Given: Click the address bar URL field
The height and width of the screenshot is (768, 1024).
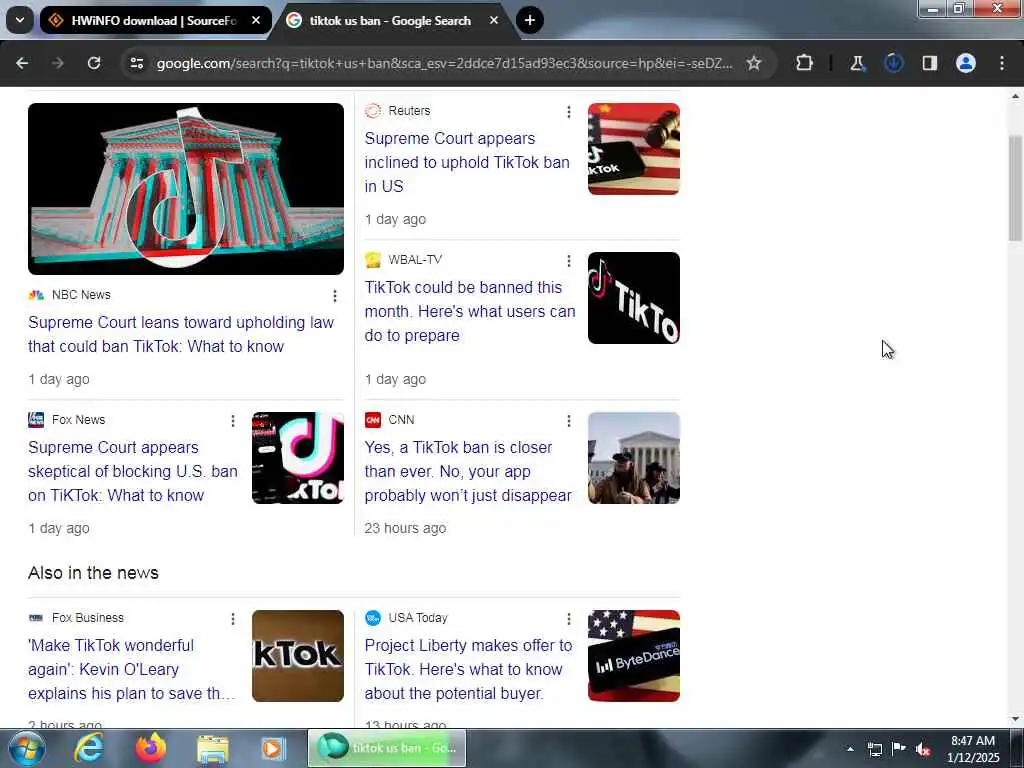Looking at the screenshot, I should (444, 63).
